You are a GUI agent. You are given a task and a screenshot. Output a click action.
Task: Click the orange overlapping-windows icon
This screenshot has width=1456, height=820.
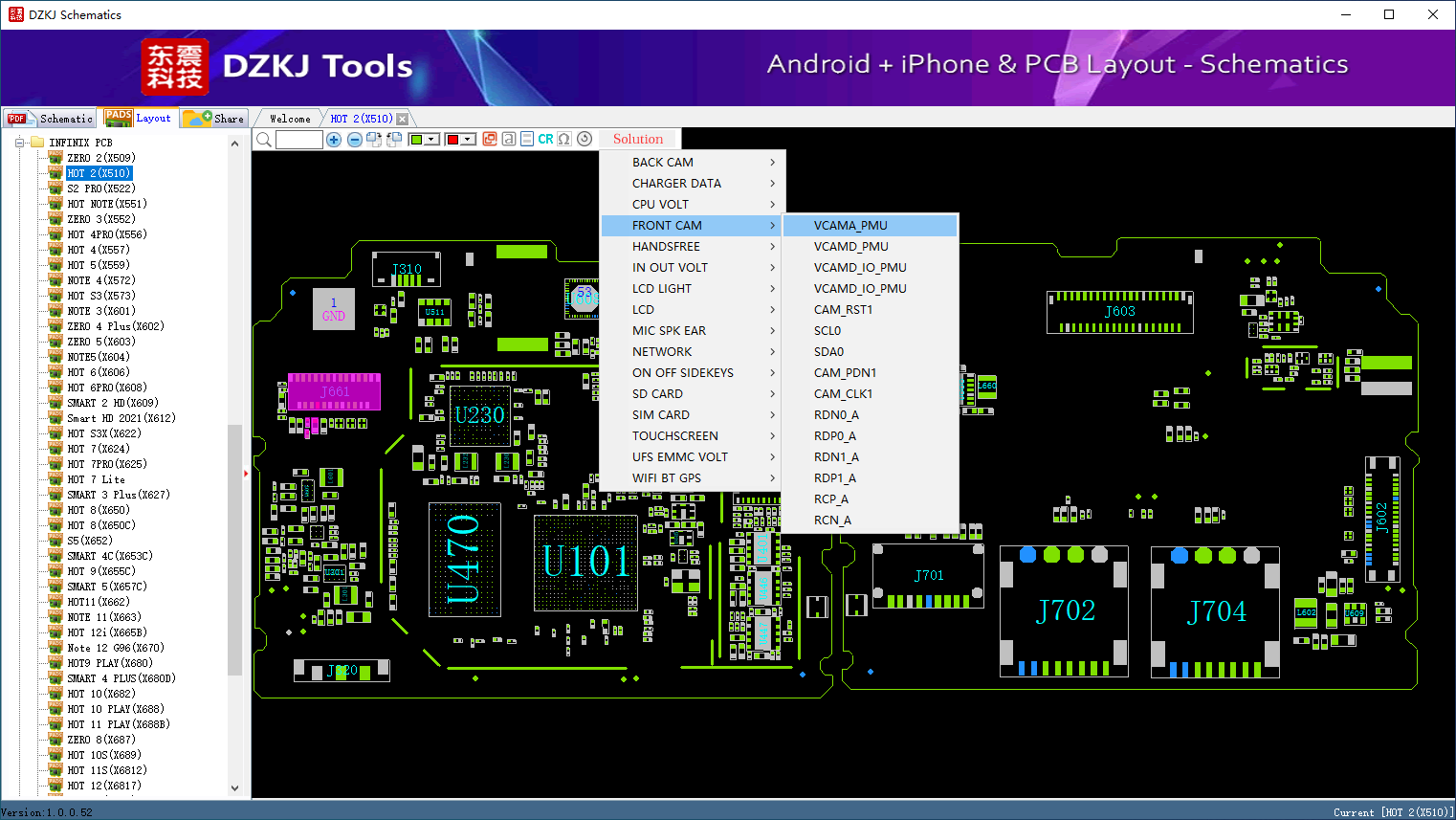[x=490, y=139]
